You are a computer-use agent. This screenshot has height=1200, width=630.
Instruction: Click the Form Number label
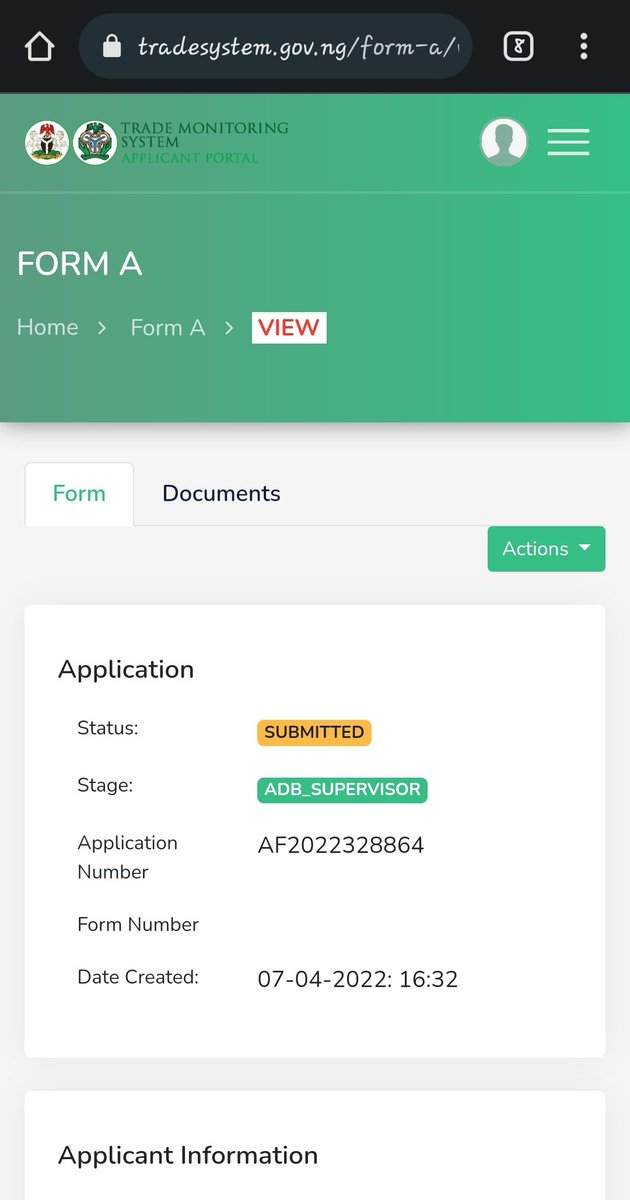138,924
